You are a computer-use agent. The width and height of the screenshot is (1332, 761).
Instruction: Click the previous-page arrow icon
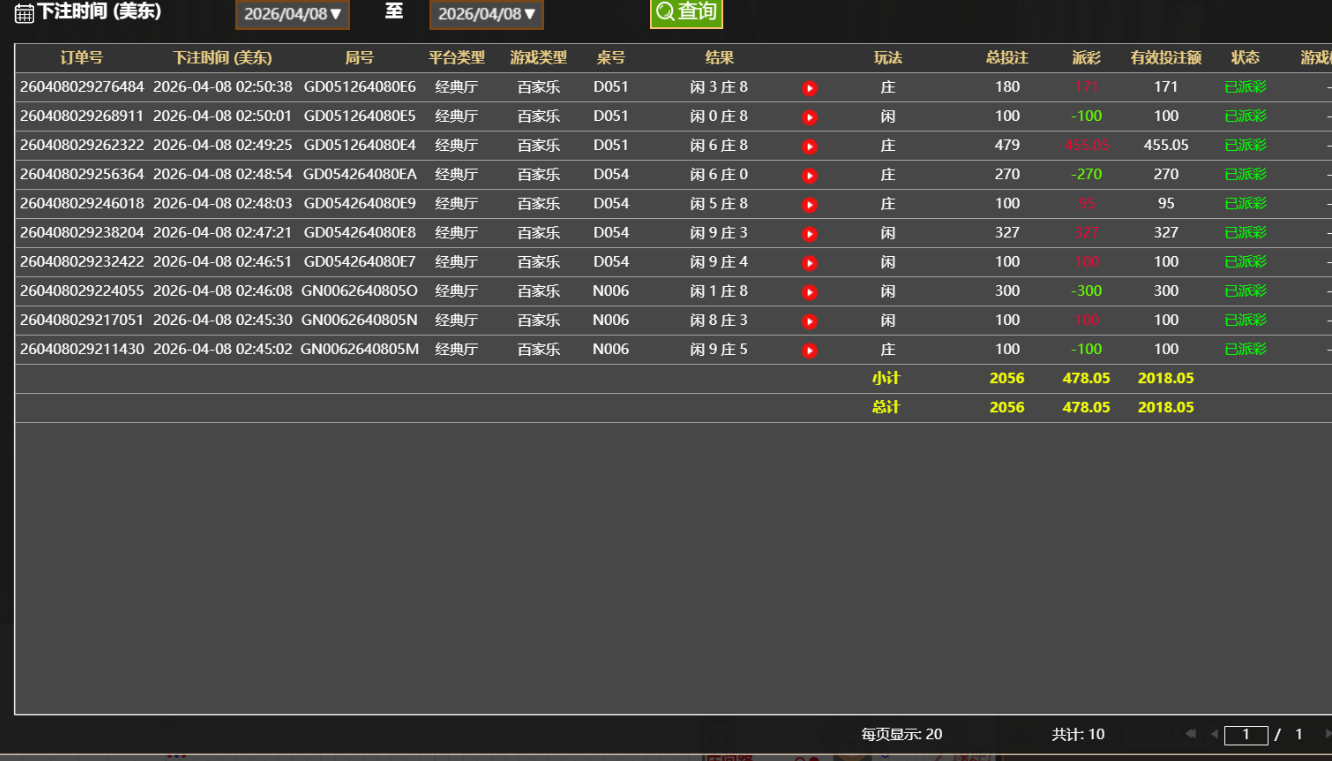1214,734
